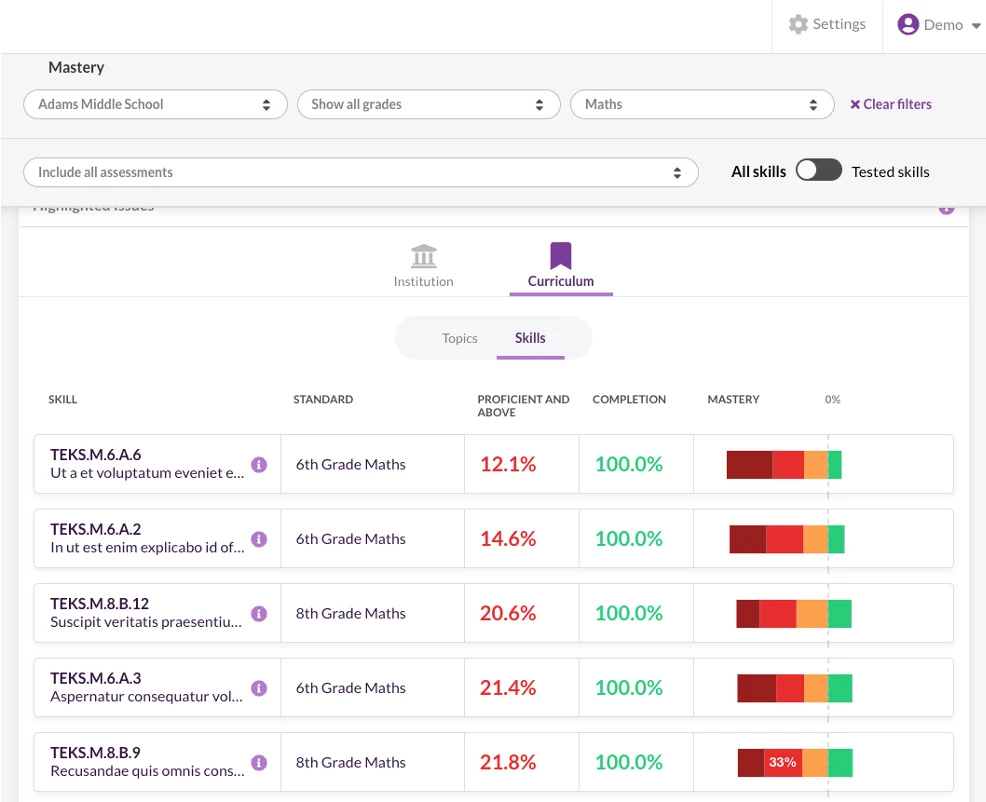Viewport: 986px width, 802px height.
Task: Click the Demo user avatar icon
Action: click(x=907, y=24)
